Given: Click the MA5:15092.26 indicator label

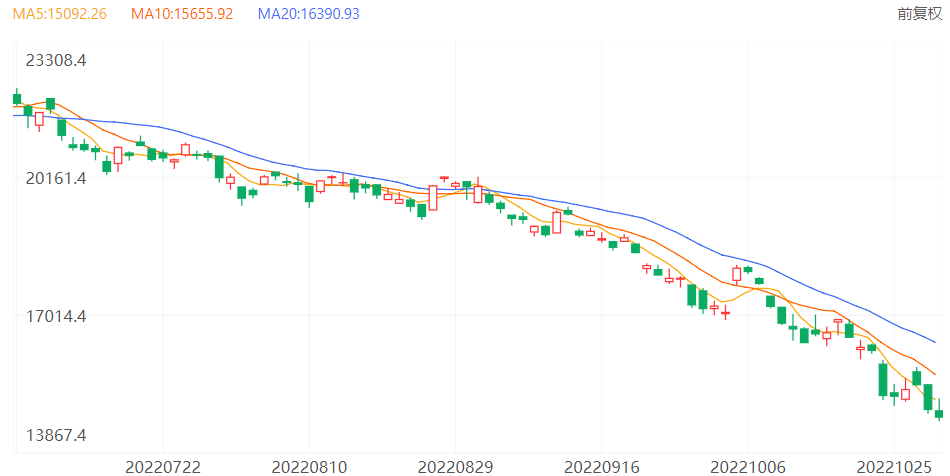Looking at the screenshot, I should (59, 14).
